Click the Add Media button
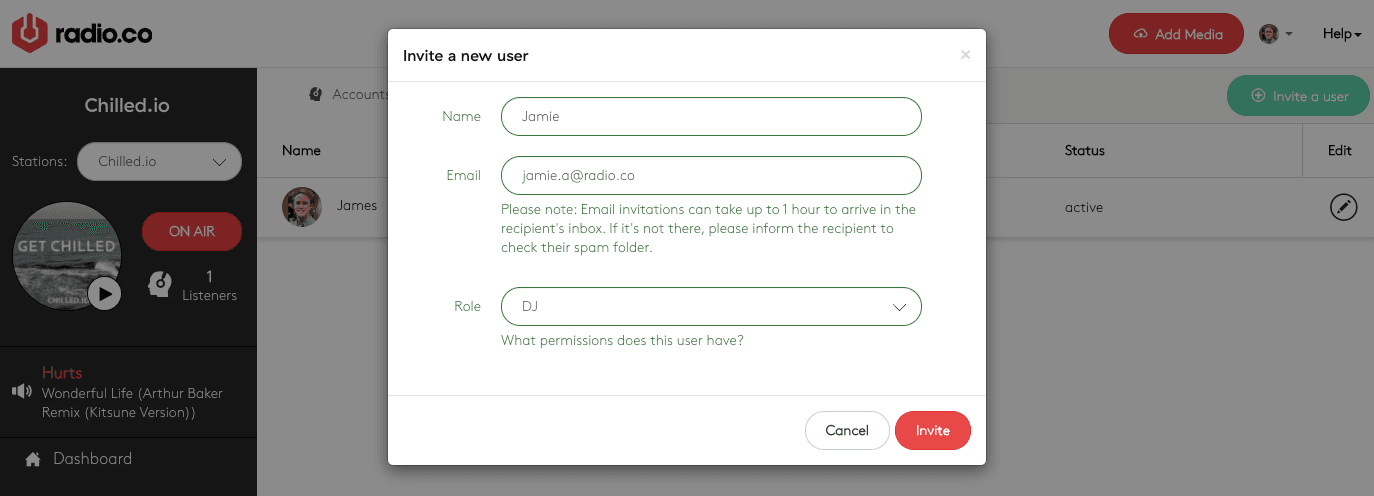The width and height of the screenshot is (1374, 496). 1176,34
